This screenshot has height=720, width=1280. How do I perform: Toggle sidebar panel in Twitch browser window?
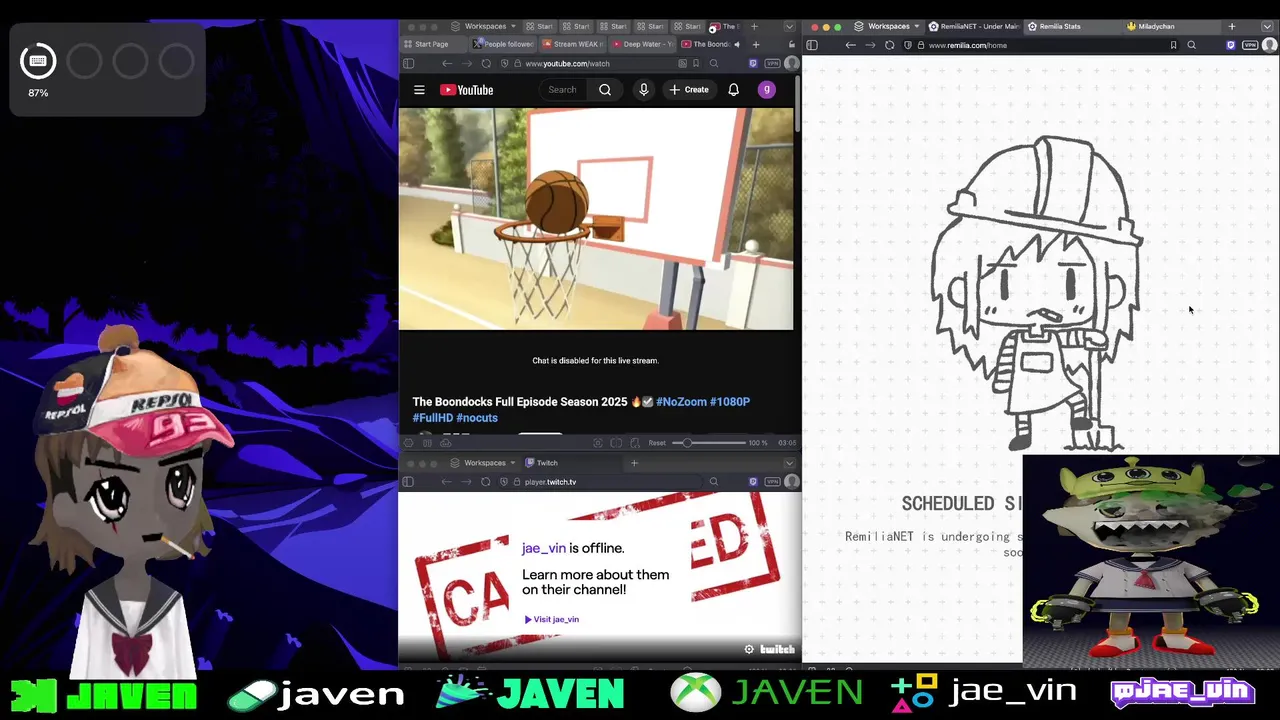408,482
